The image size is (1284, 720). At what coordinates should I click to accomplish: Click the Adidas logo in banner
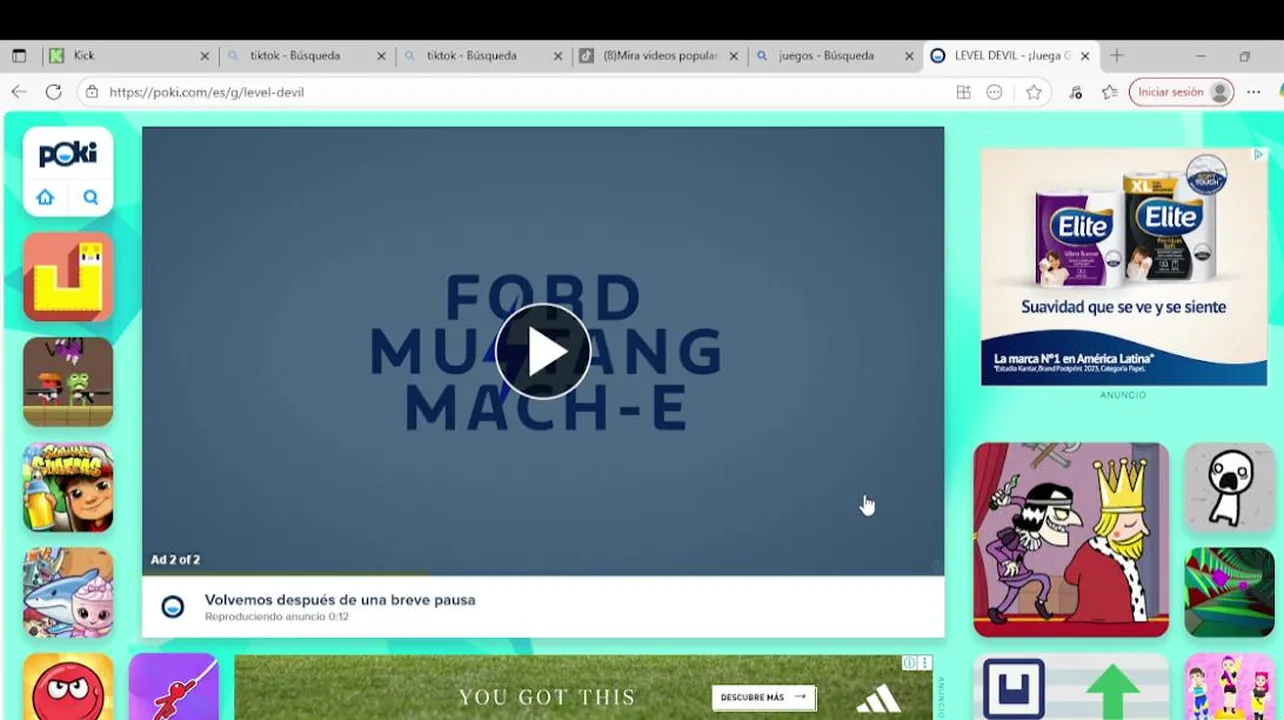tap(878, 698)
